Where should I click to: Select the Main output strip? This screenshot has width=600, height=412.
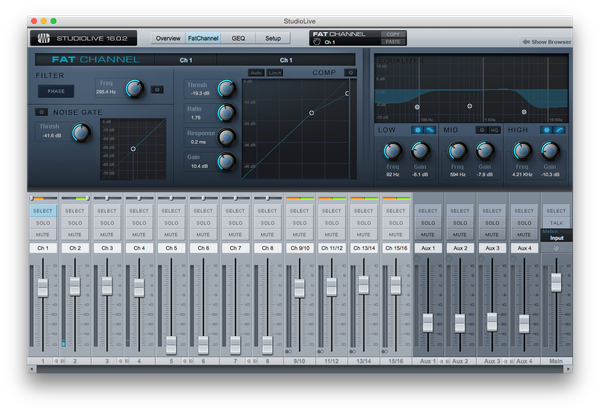[556, 211]
